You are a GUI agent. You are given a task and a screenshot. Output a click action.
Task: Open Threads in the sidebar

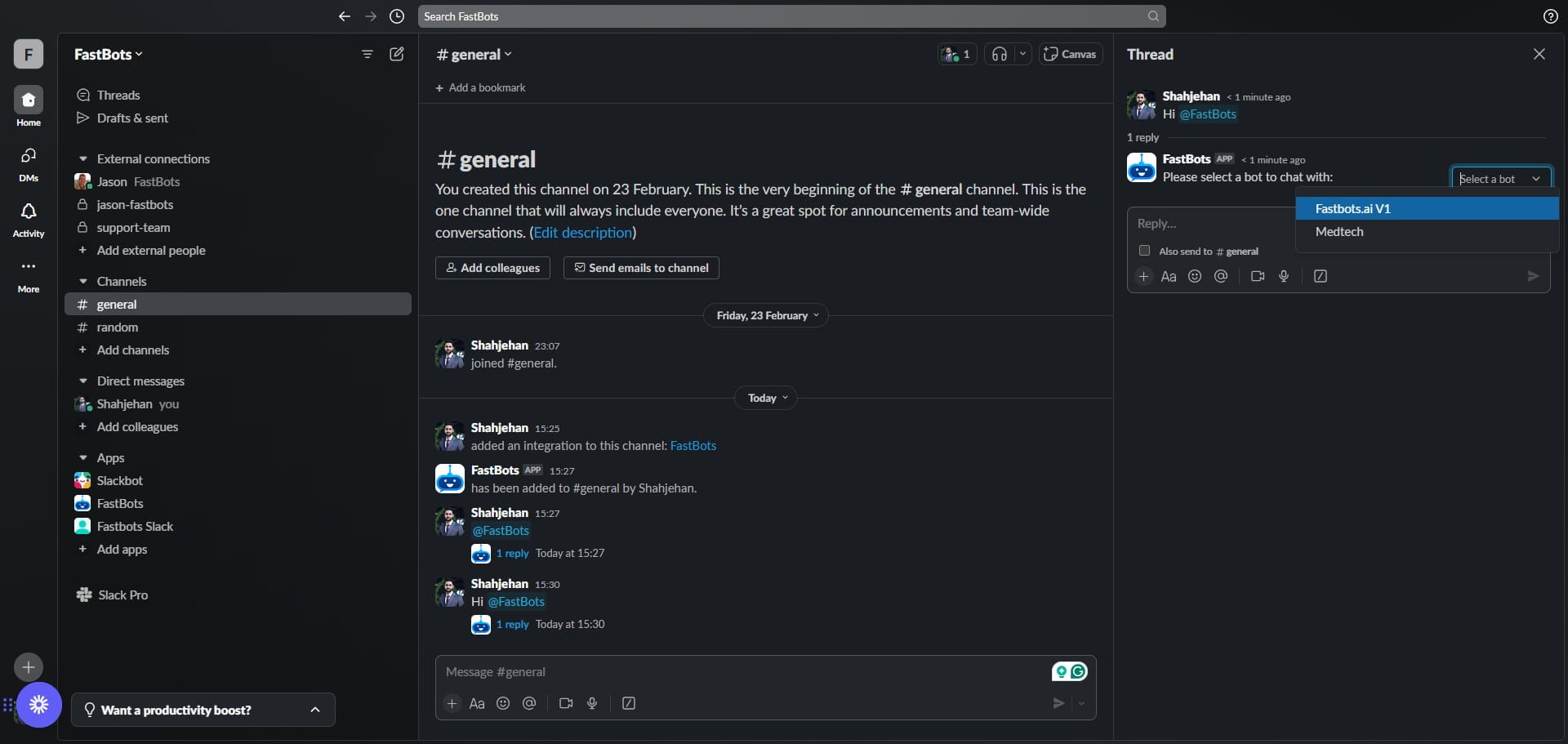point(118,95)
